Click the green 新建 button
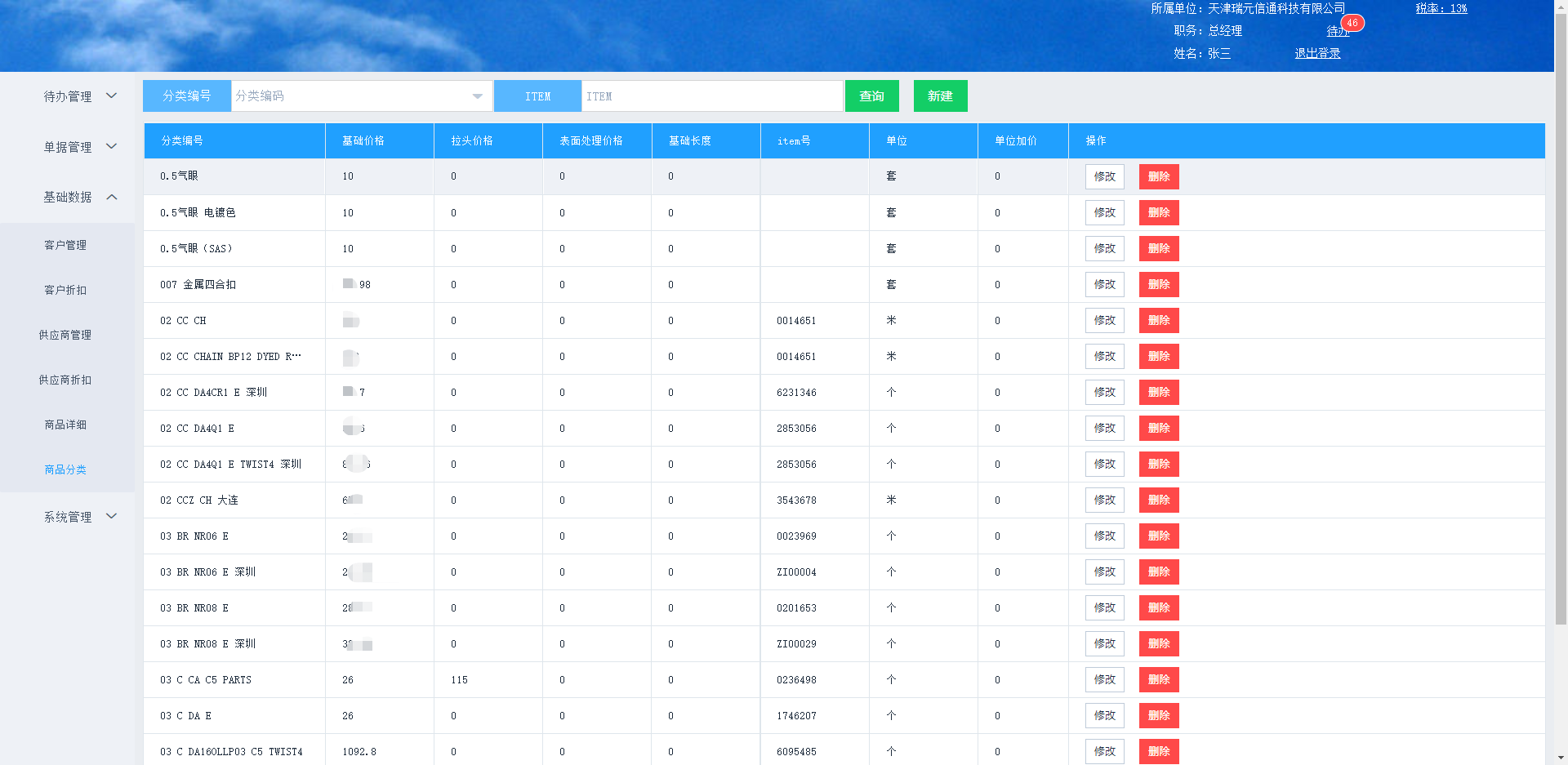 [x=940, y=96]
